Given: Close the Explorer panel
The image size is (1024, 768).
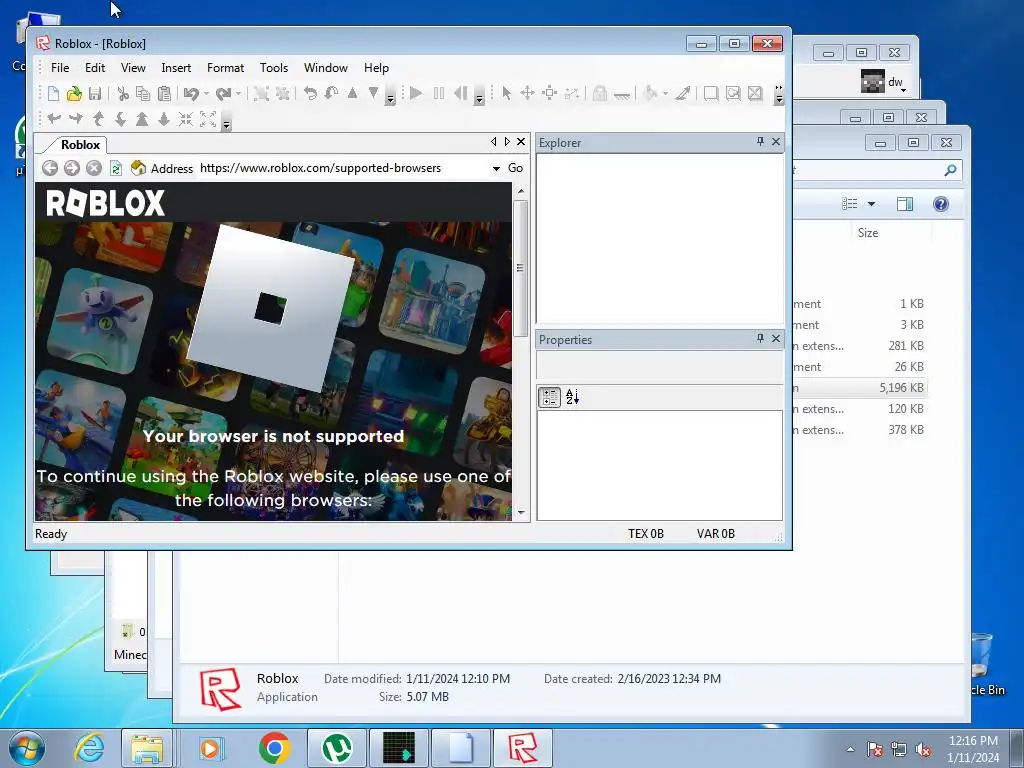Looking at the screenshot, I should coord(776,142).
